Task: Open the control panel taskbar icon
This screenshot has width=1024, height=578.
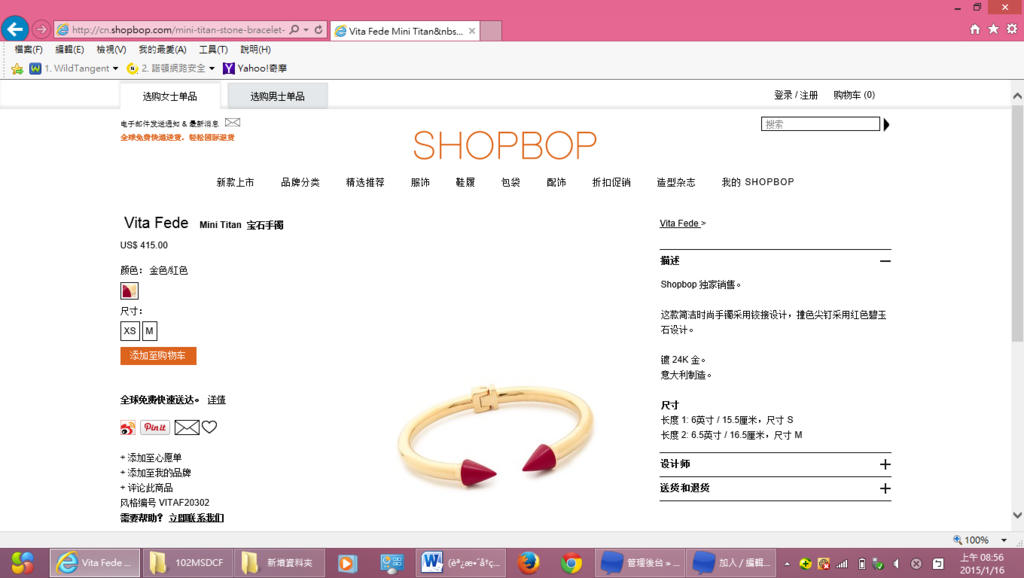Action: click(392, 563)
